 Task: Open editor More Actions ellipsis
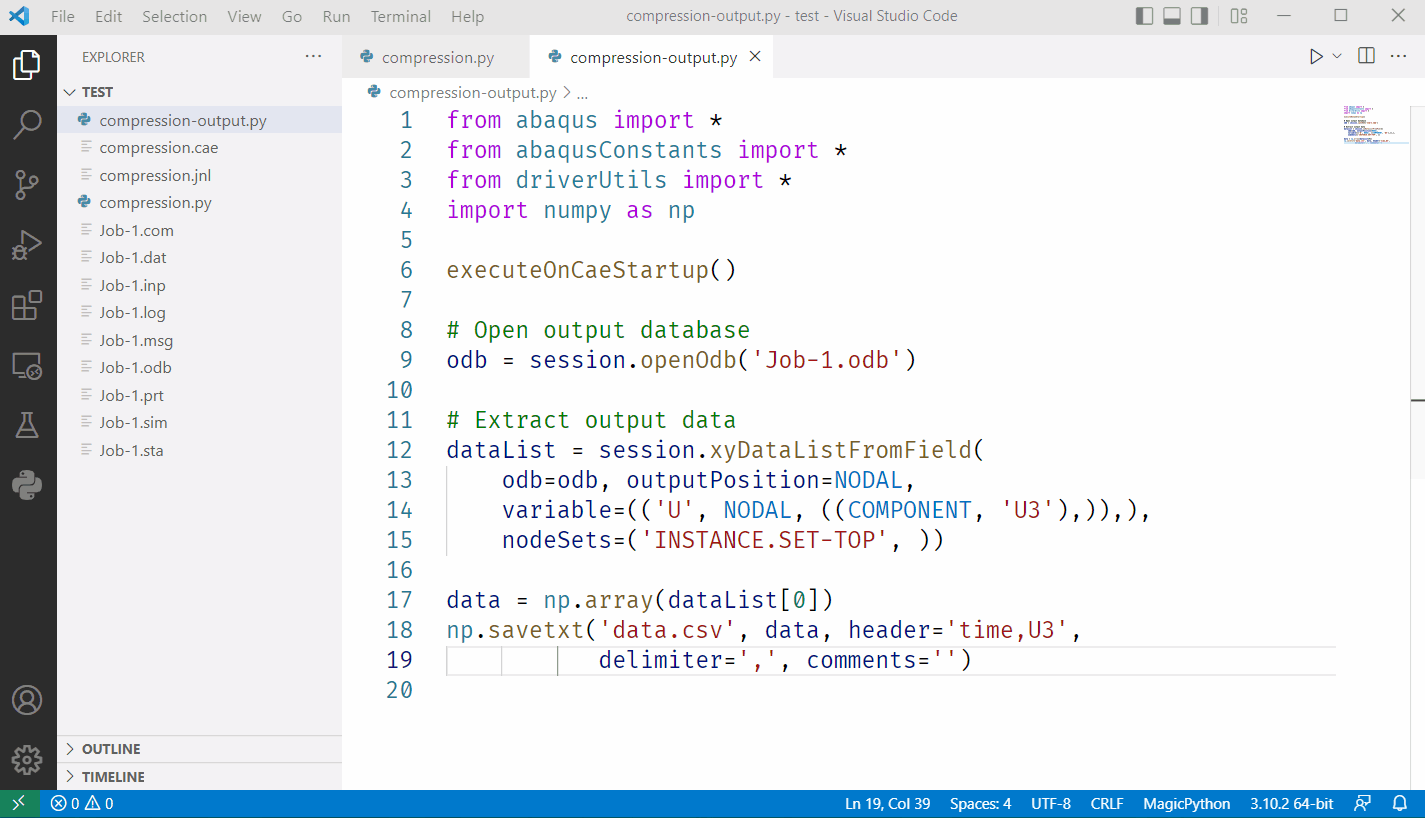click(1399, 57)
